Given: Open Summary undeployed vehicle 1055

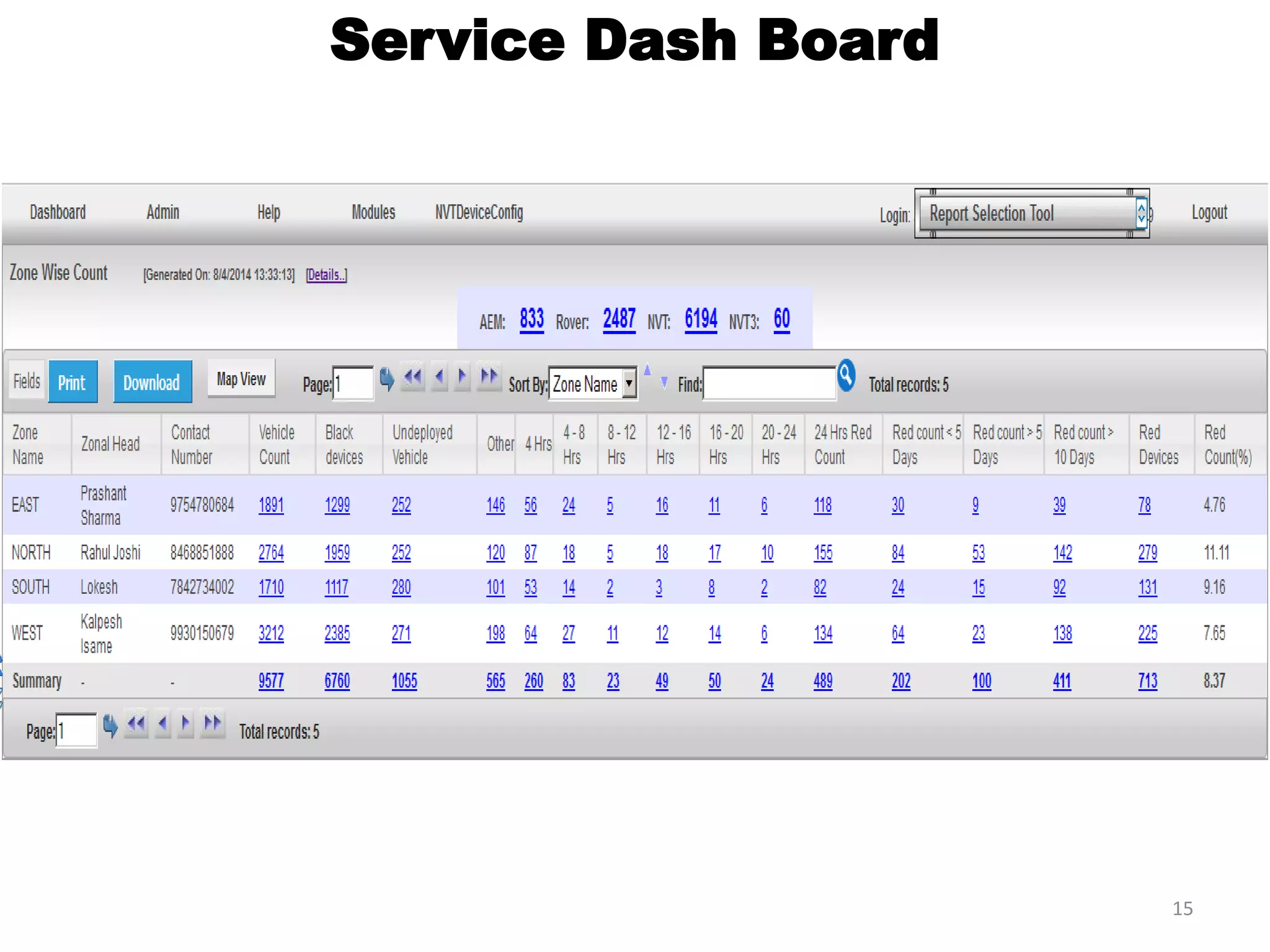Looking at the screenshot, I should pos(404,681).
